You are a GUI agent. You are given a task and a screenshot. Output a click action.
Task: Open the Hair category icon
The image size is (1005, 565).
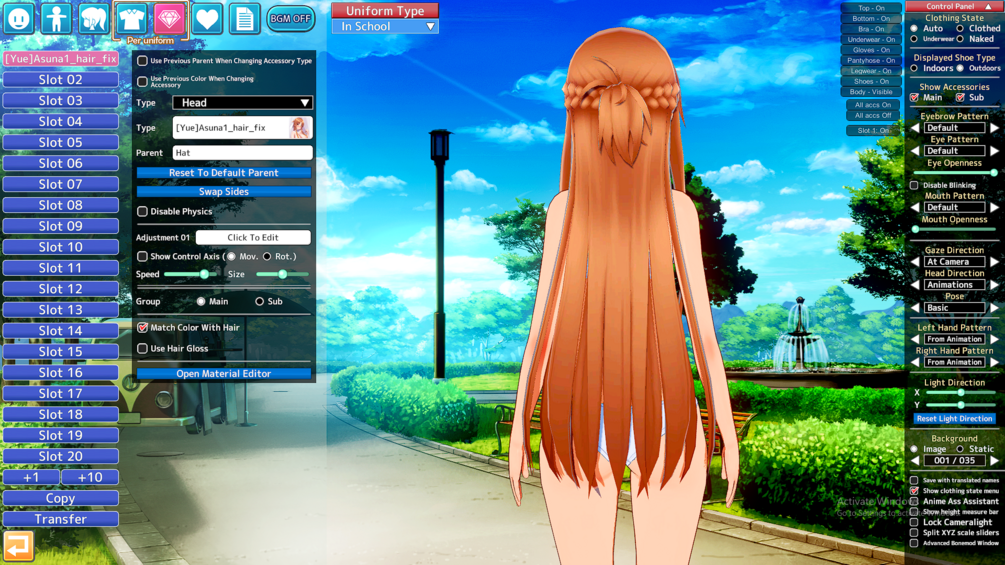click(94, 19)
